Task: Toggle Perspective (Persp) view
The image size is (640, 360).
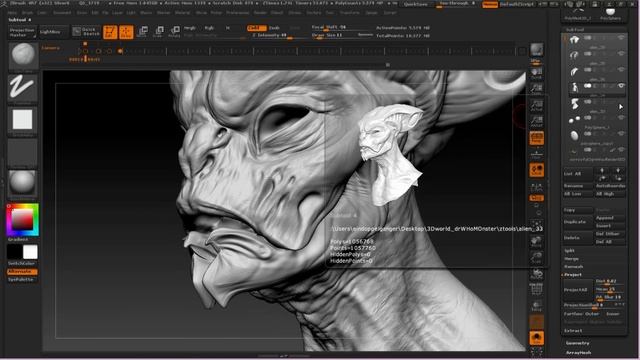Action: point(536,138)
